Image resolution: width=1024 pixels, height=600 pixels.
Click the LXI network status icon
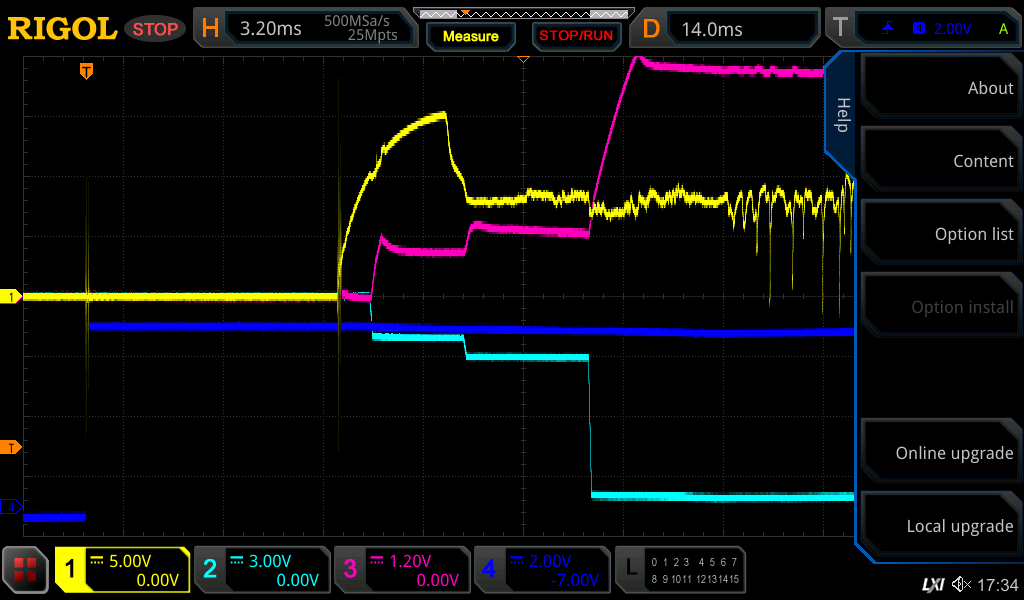tap(933, 584)
